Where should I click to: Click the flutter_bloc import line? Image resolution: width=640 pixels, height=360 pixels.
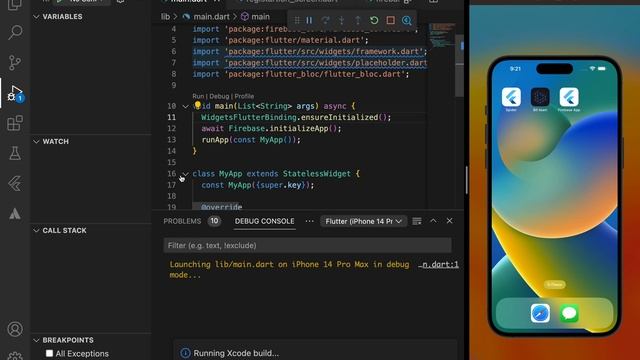300,74
